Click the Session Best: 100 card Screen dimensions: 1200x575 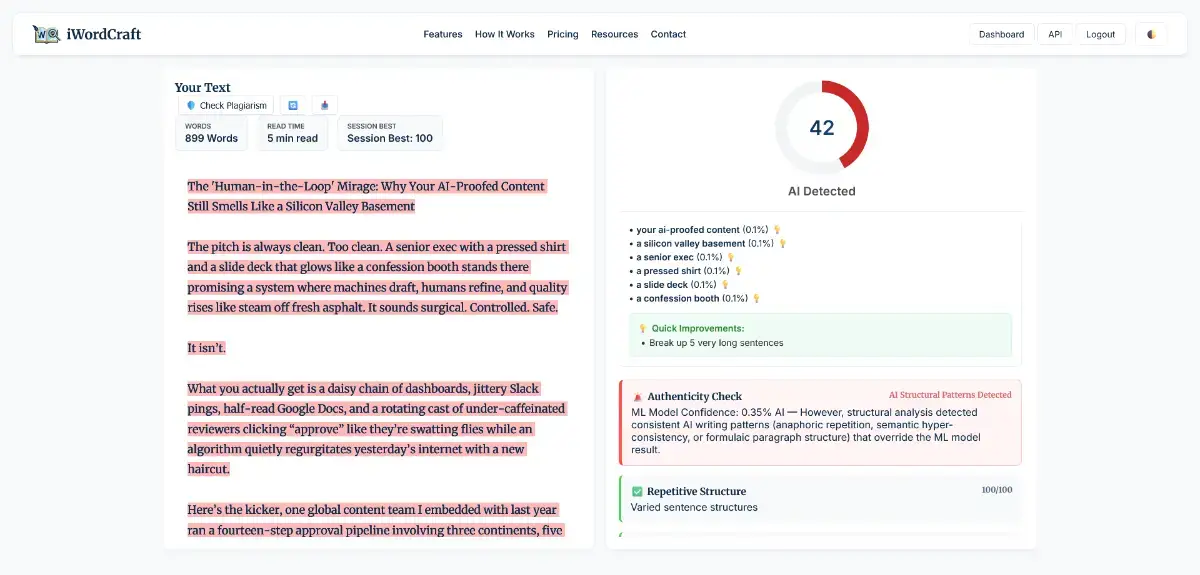390,133
